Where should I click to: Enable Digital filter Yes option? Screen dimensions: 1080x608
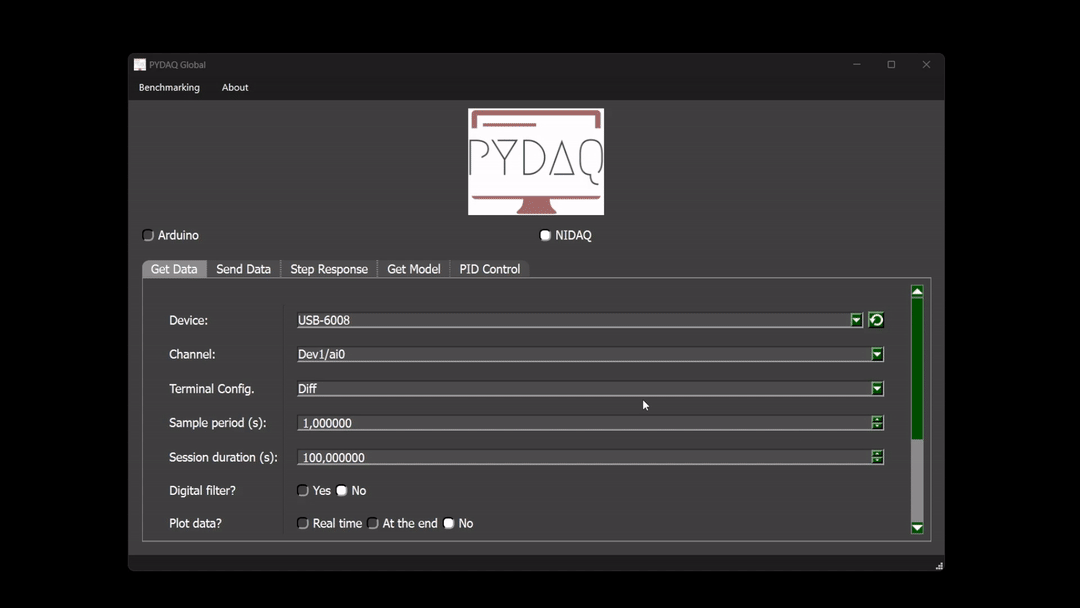coord(303,491)
